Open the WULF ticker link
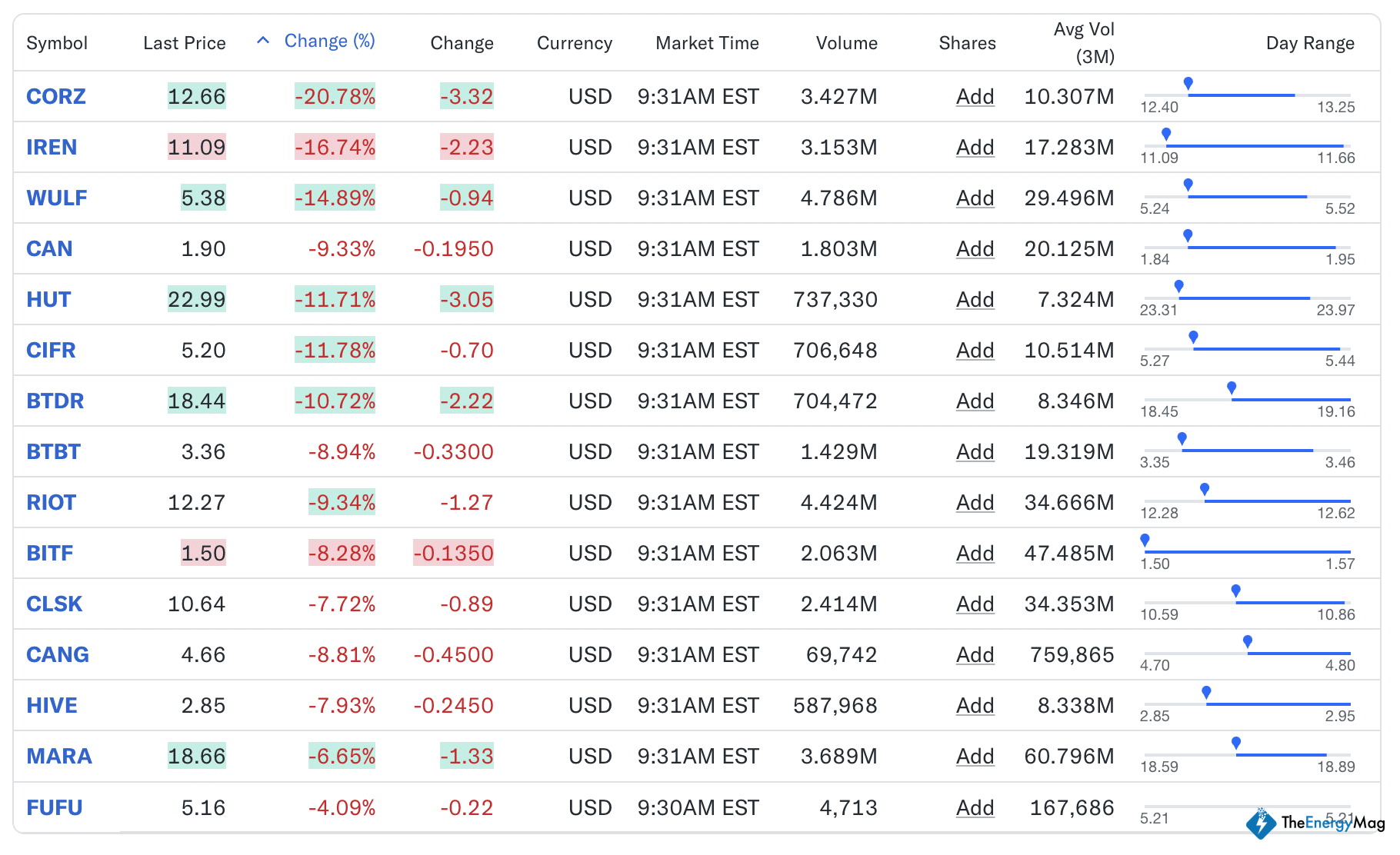 pyautogui.click(x=57, y=198)
